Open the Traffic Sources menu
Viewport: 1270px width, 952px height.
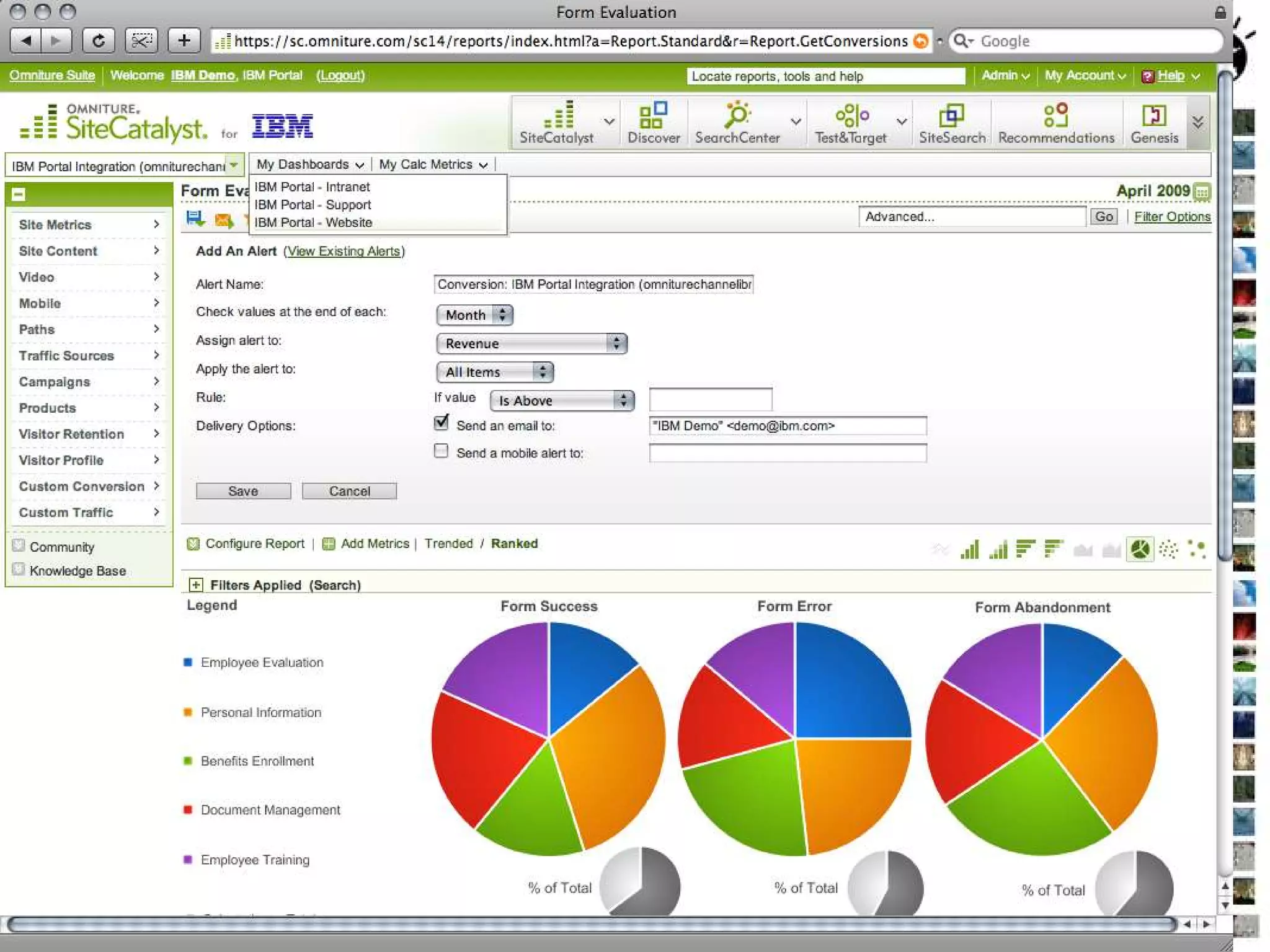pos(88,355)
